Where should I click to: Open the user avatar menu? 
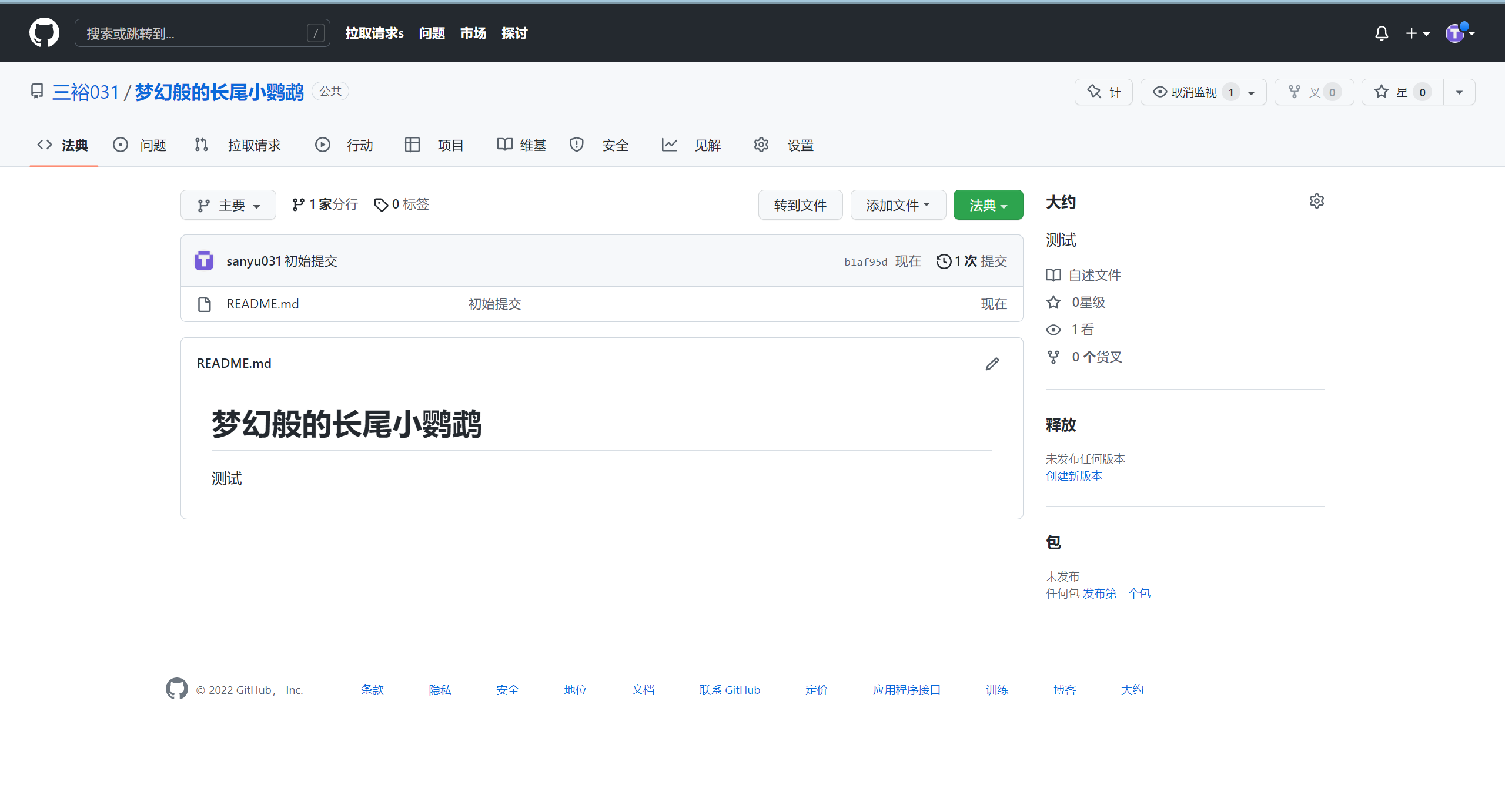(1460, 33)
